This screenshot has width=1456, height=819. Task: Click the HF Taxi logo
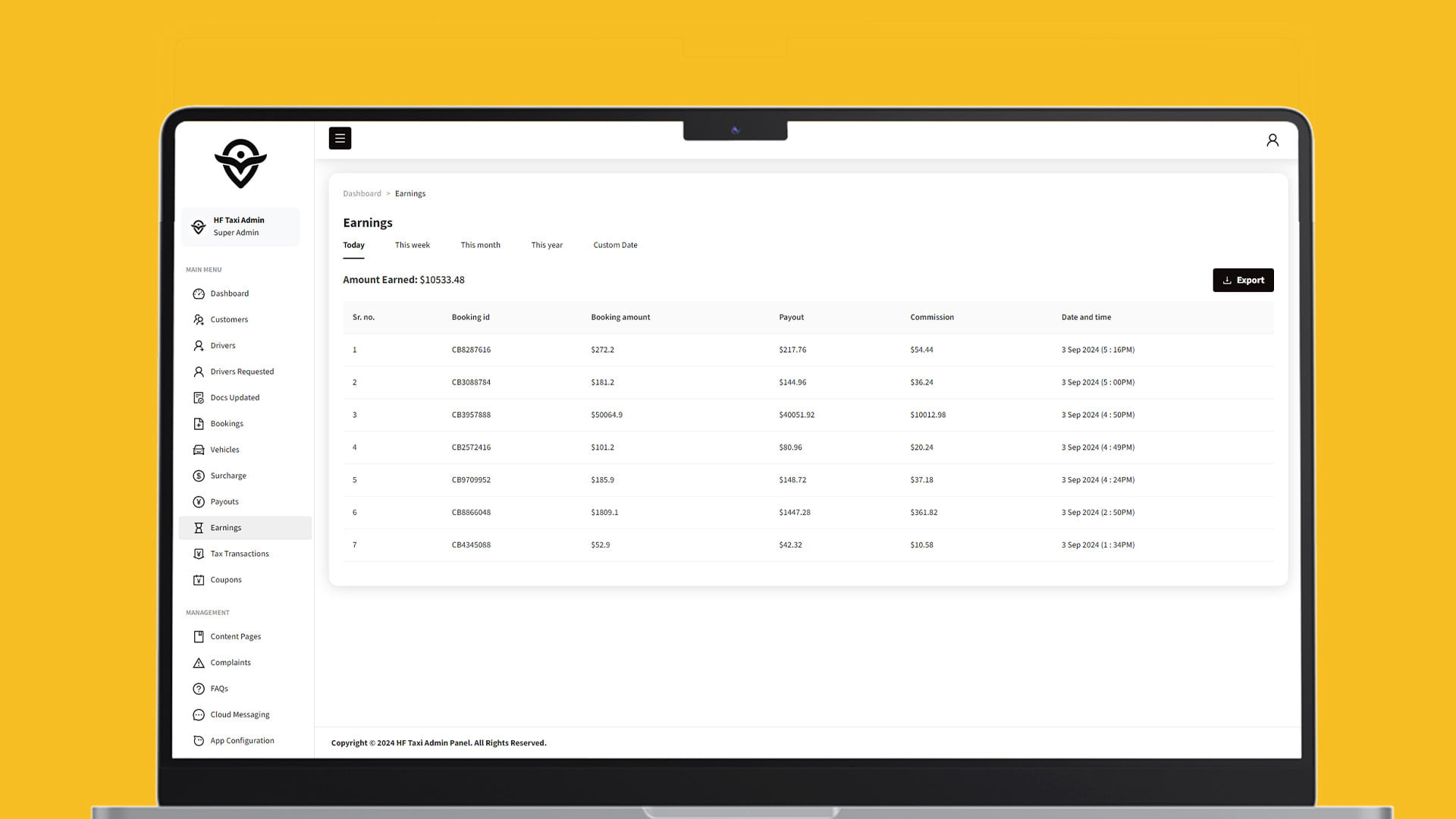tap(240, 163)
